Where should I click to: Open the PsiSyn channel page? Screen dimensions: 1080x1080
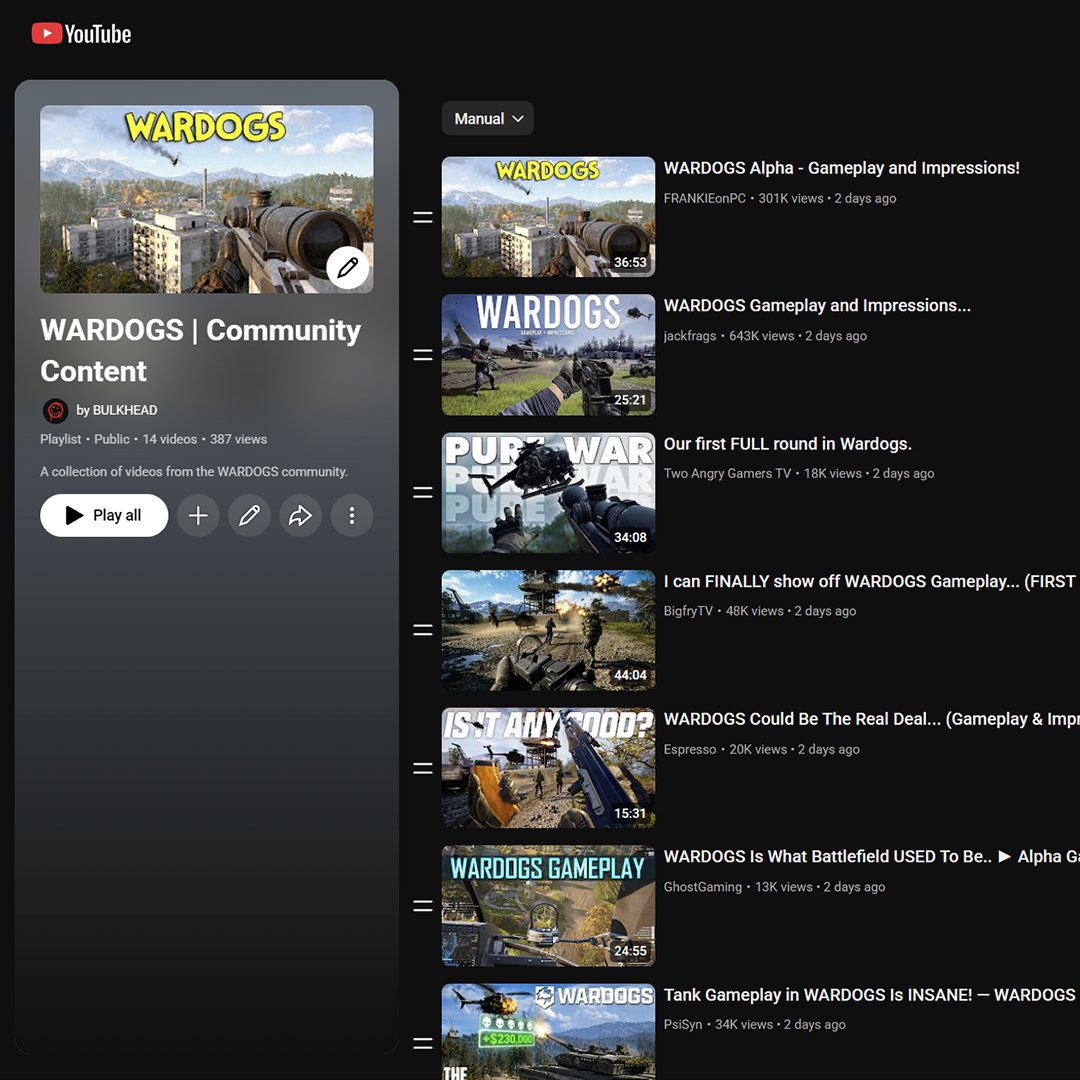click(683, 1025)
